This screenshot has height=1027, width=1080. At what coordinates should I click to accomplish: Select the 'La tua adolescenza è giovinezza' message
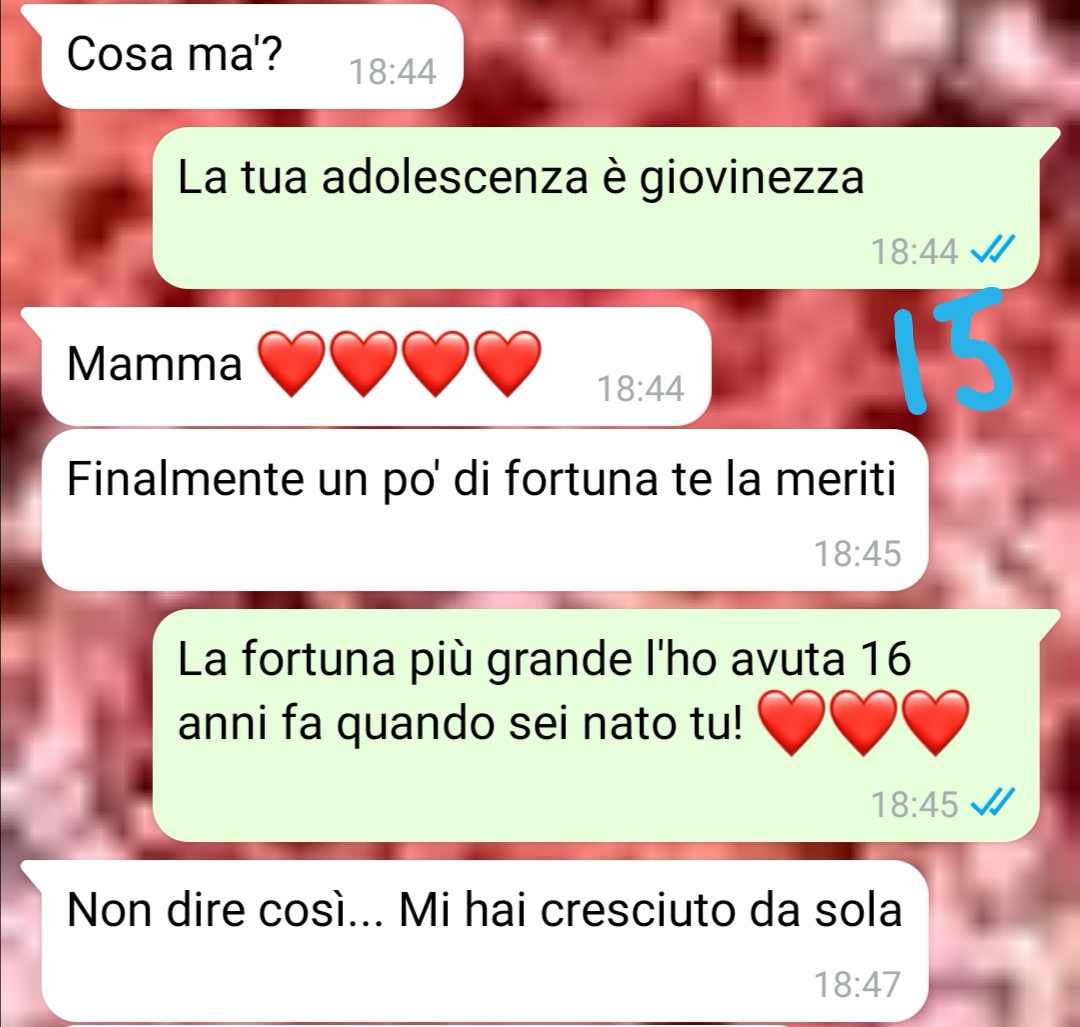pyautogui.click(x=596, y=208)
